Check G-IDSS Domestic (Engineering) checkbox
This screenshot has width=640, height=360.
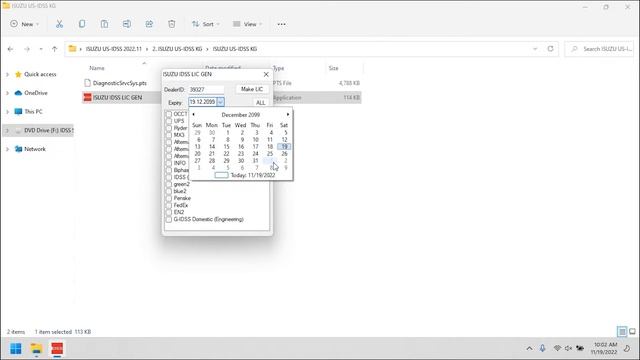pos(169,220)
